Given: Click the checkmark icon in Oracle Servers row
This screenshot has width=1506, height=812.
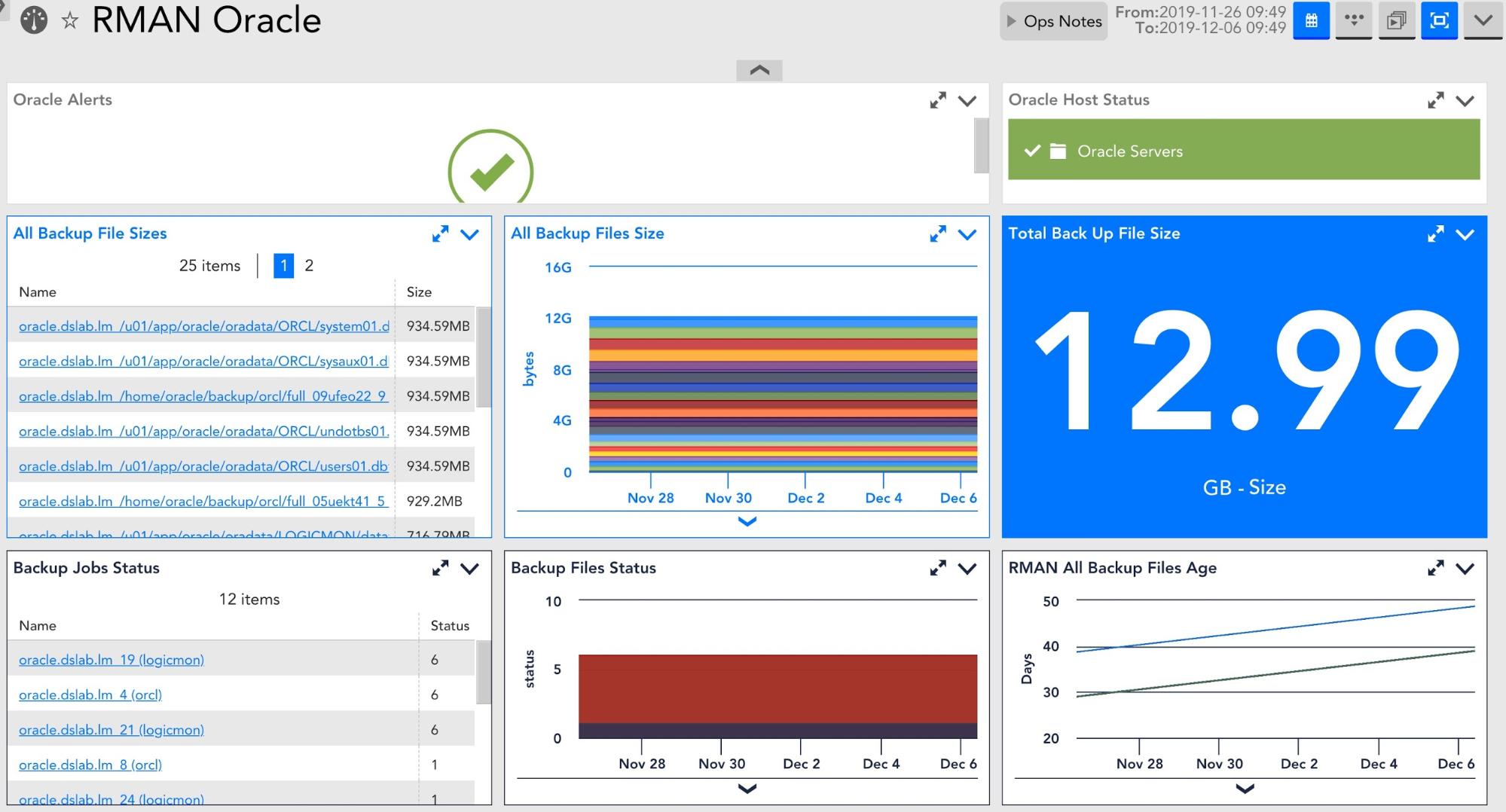Looking at the screenshot, I should (x=1032, y=151).
